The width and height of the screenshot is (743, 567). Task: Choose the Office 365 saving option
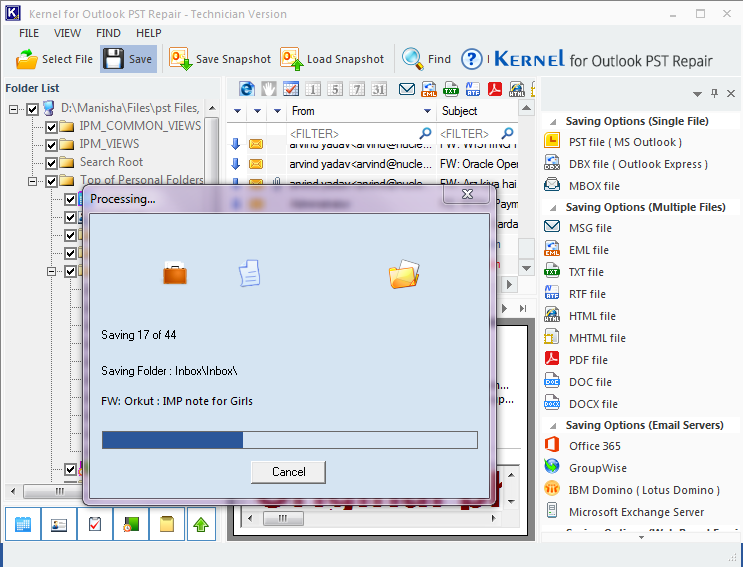click(594, 446)
